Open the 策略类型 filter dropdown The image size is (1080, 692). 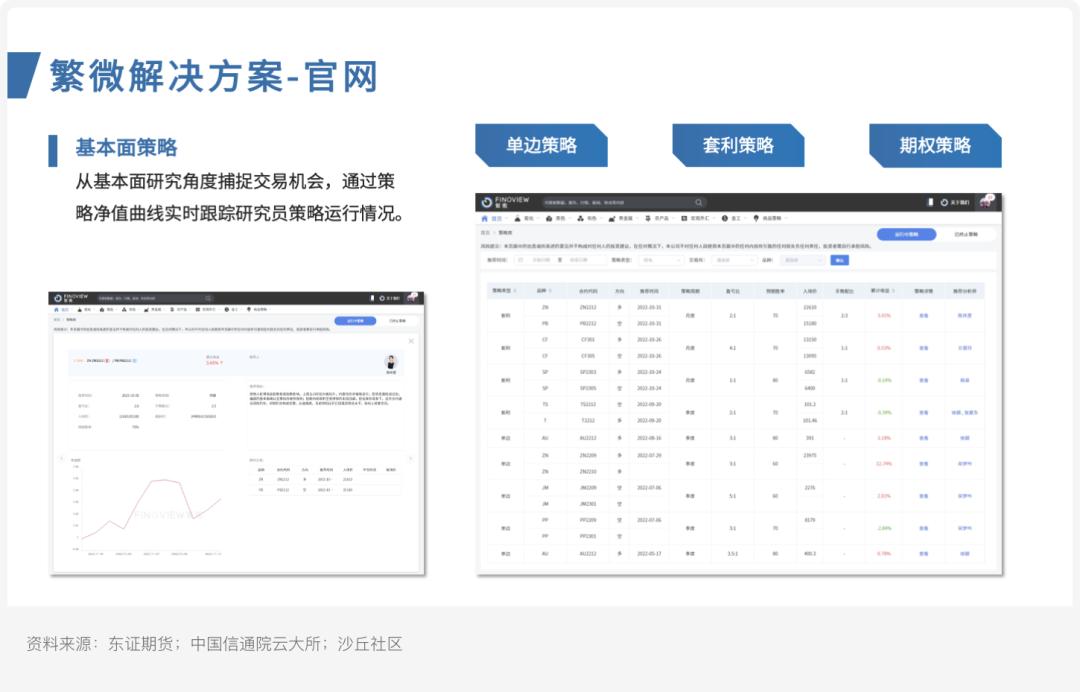(661, 260)
